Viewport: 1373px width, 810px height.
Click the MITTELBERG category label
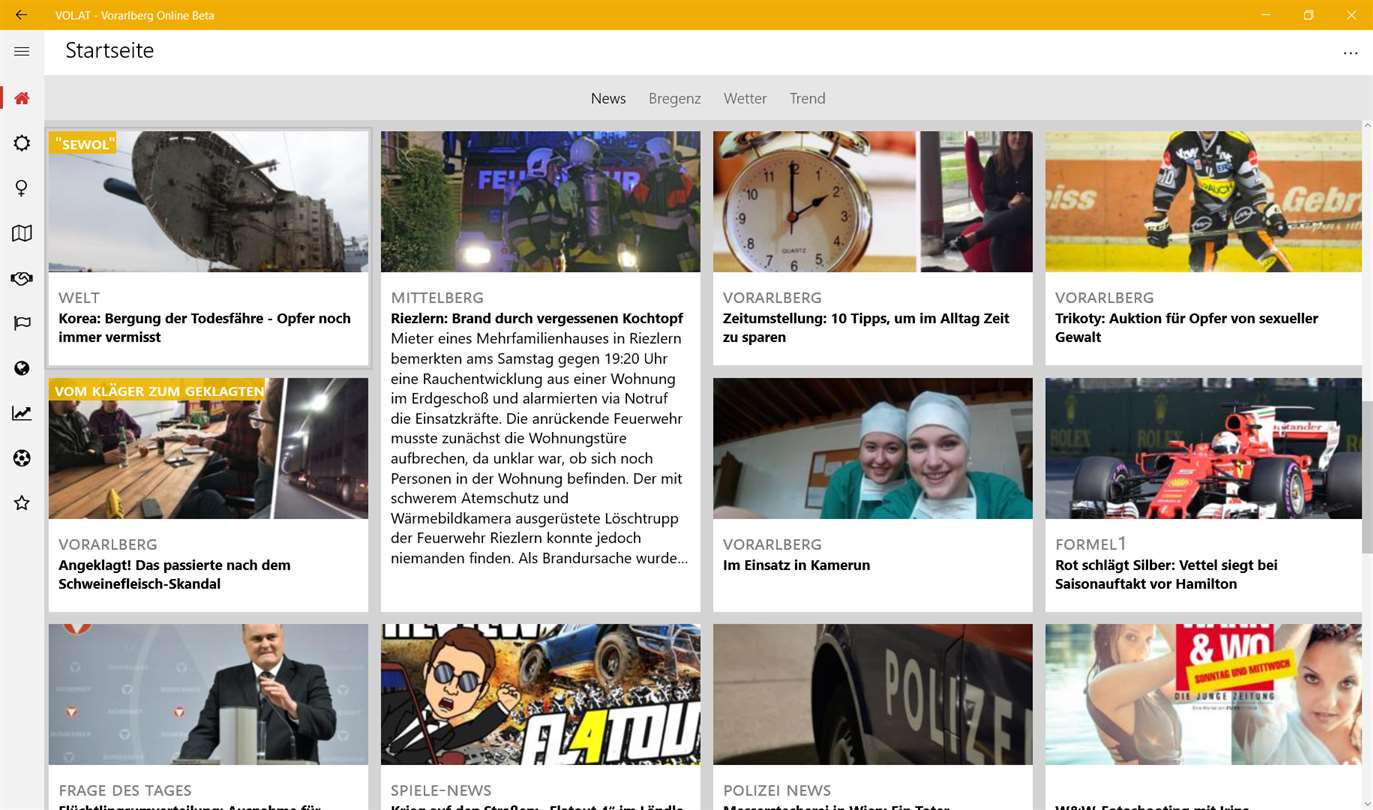point(437,298)
